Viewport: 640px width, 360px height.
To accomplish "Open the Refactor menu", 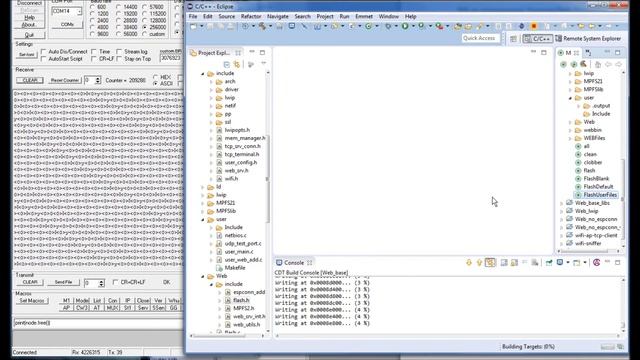I will 251,16.
